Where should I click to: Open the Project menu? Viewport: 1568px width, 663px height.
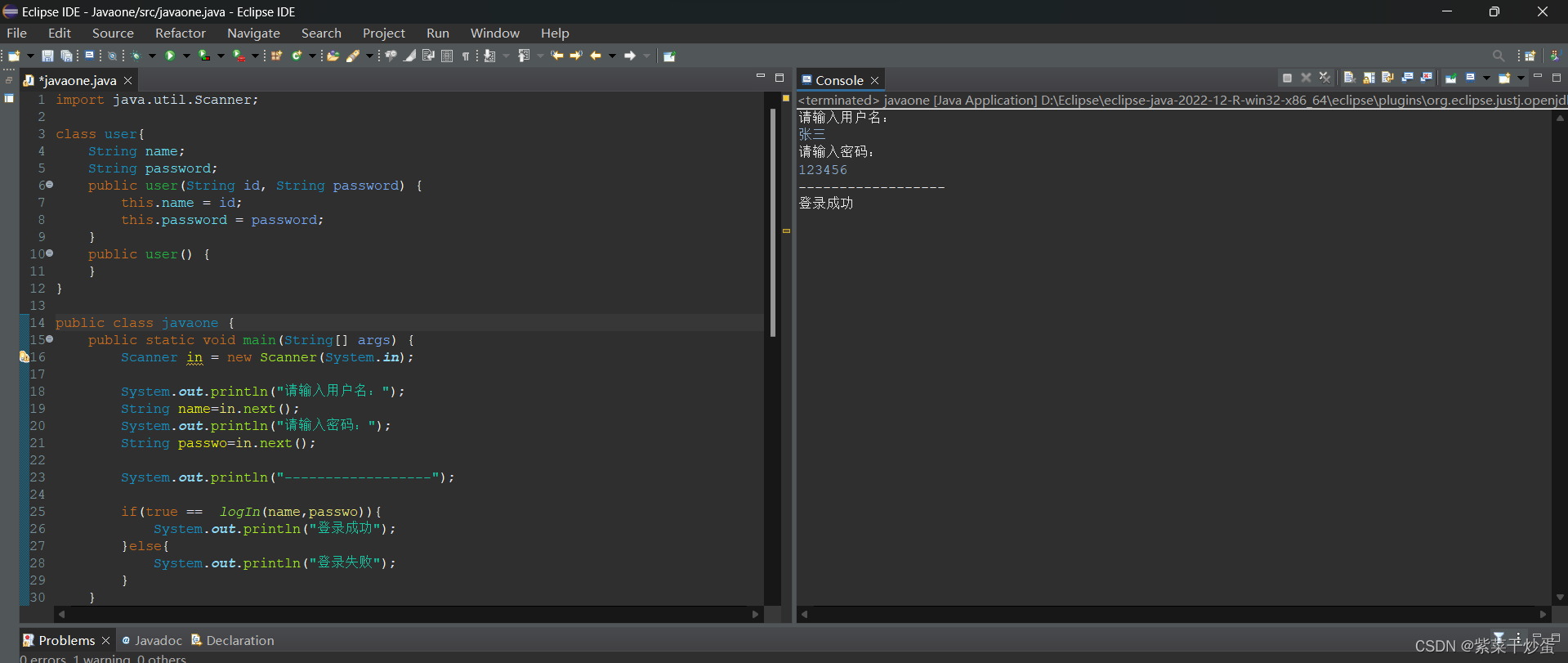(384, 33)
